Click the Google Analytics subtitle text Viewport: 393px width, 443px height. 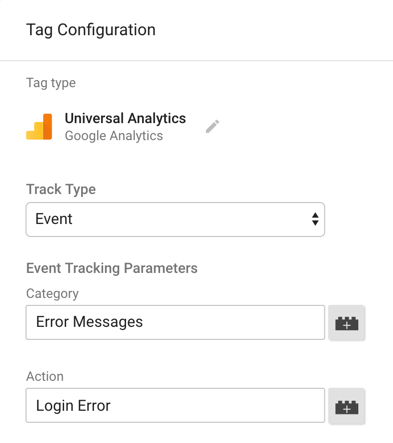click(x=114, y=136)
